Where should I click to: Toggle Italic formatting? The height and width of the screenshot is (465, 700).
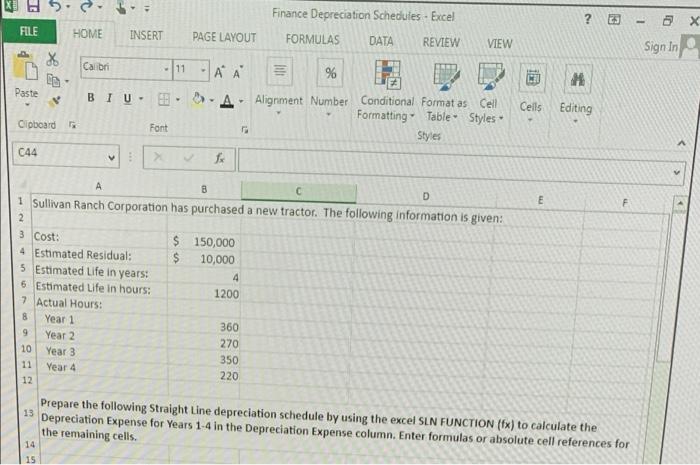point(109,98)
